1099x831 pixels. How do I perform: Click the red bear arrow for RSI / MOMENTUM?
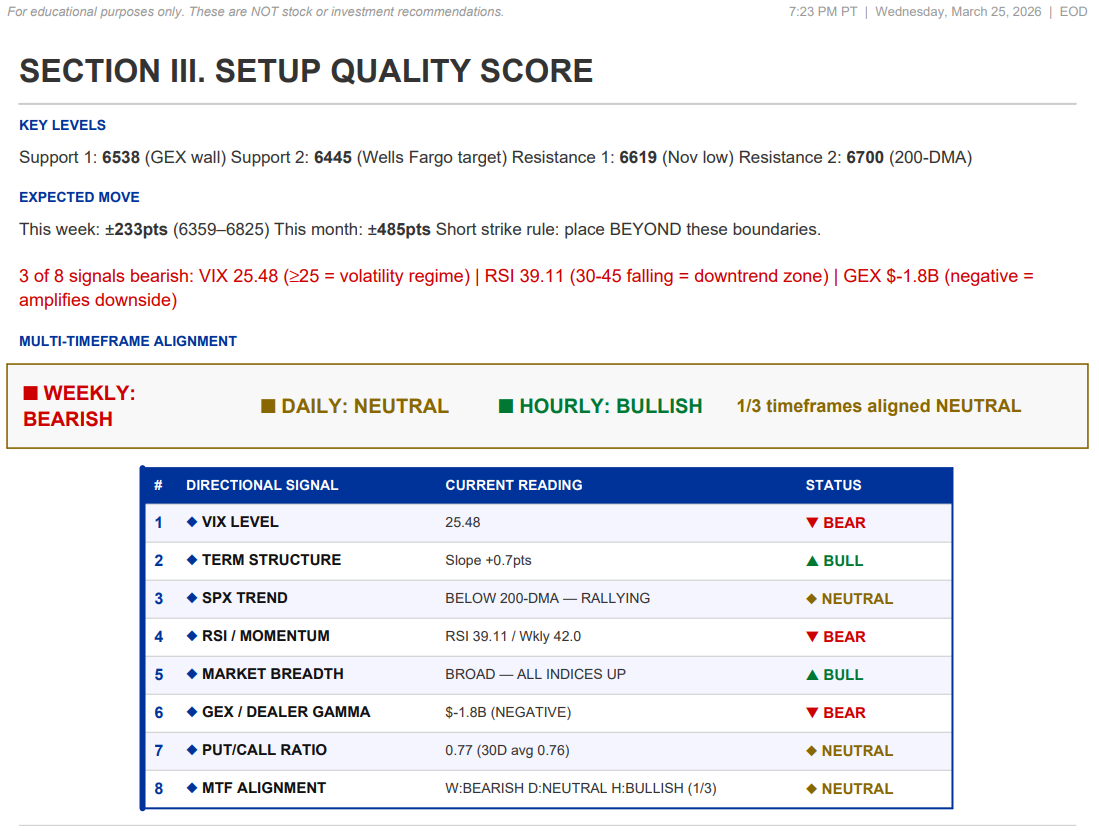813,637
